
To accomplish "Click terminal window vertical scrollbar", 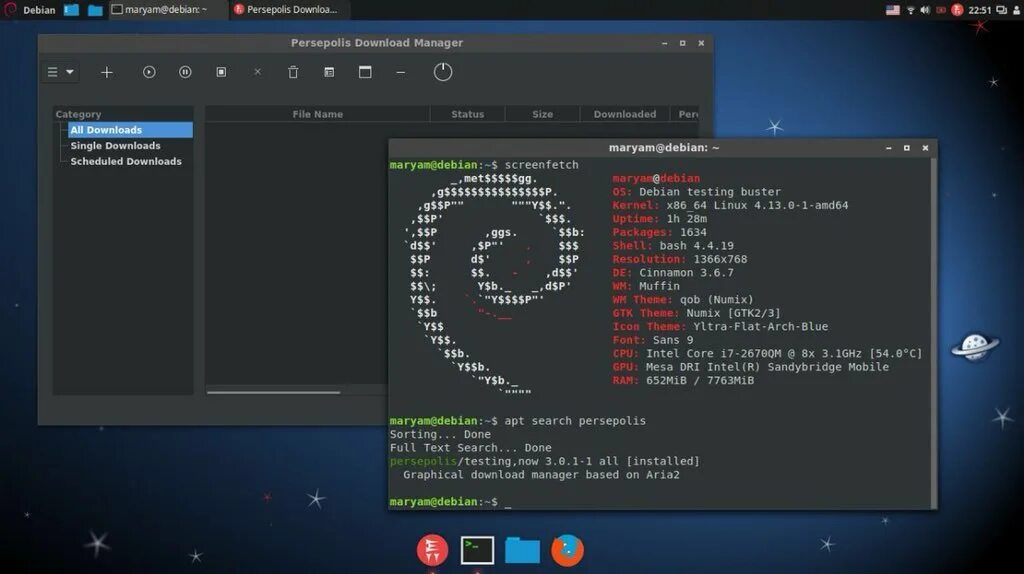I will 933,333.
